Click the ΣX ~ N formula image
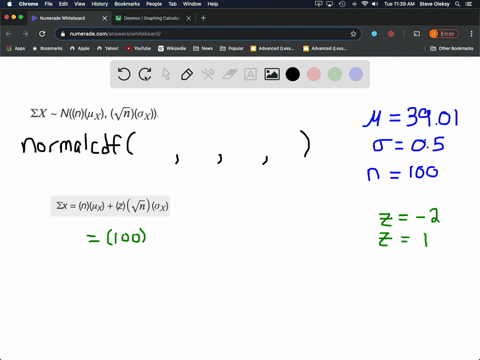Viewport: 480px width, 360px height. click(x=94, y=114)
